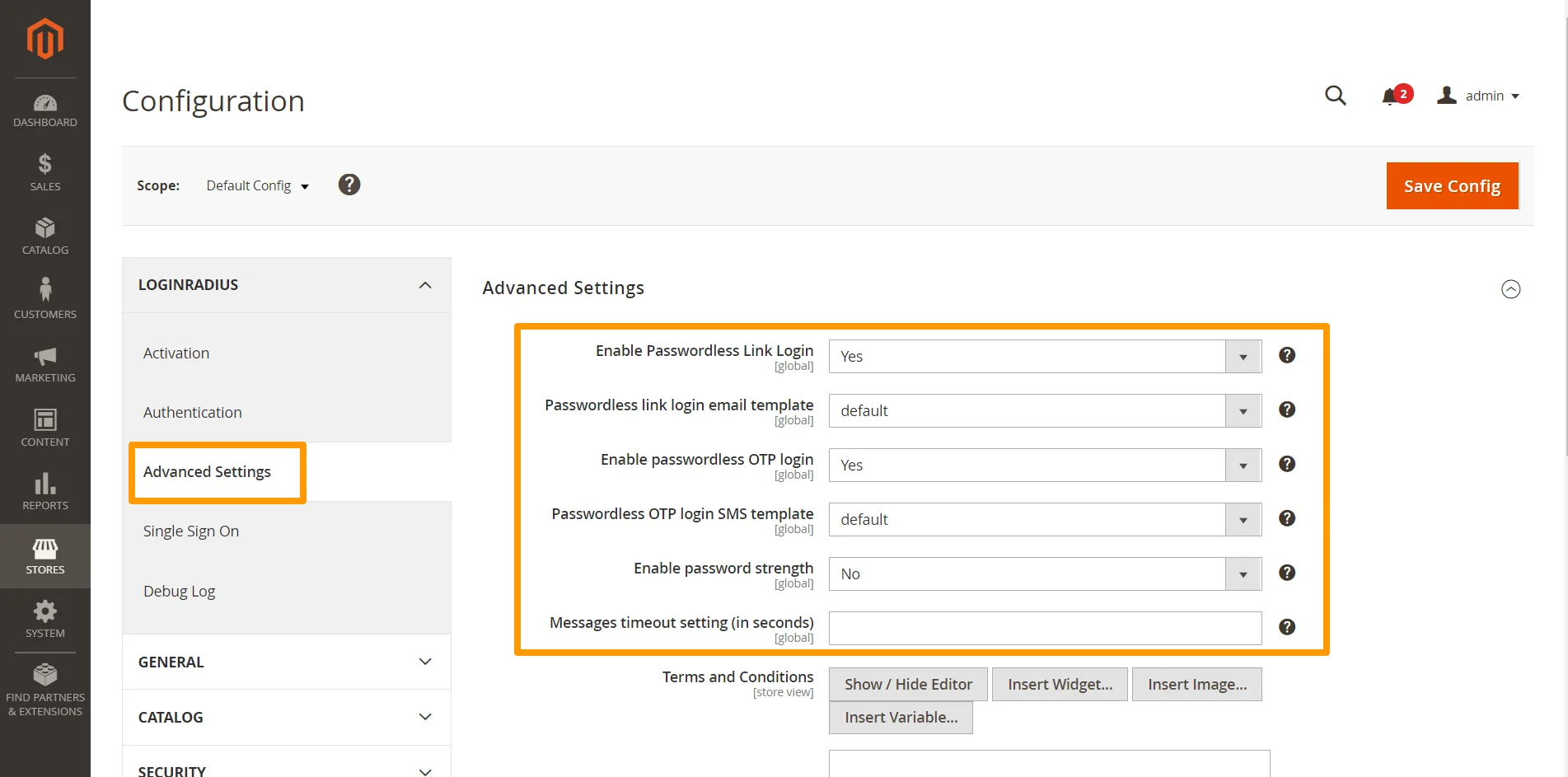The width and height of the screenshot is (1568, 777).
Task: Open the Dashboard from the sidebar
Action: (45, 111)
